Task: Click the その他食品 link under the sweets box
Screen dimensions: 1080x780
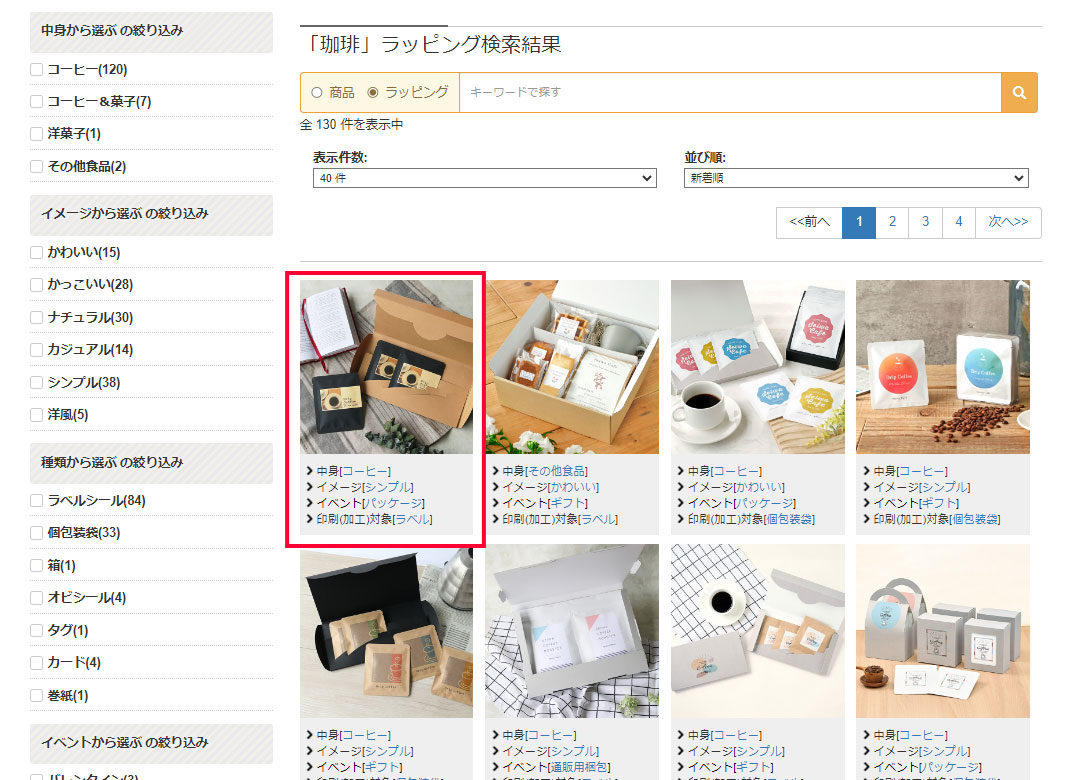Action: pos(557,471)
